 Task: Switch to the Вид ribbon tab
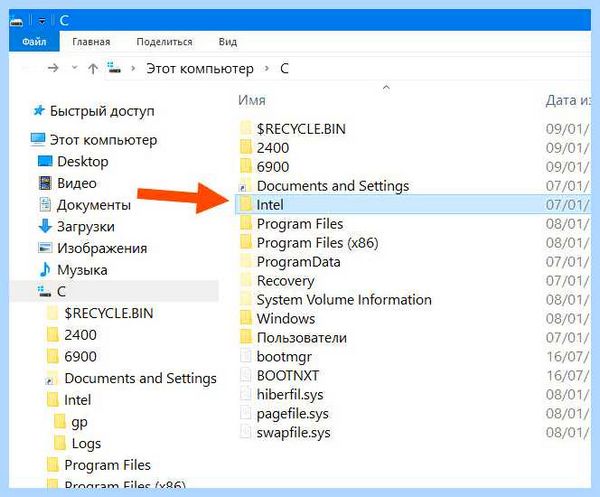228,42
